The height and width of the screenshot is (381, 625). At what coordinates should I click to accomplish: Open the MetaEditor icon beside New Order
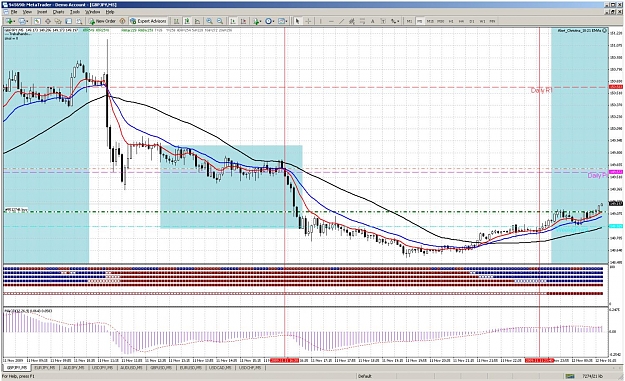tap(122, 21)
